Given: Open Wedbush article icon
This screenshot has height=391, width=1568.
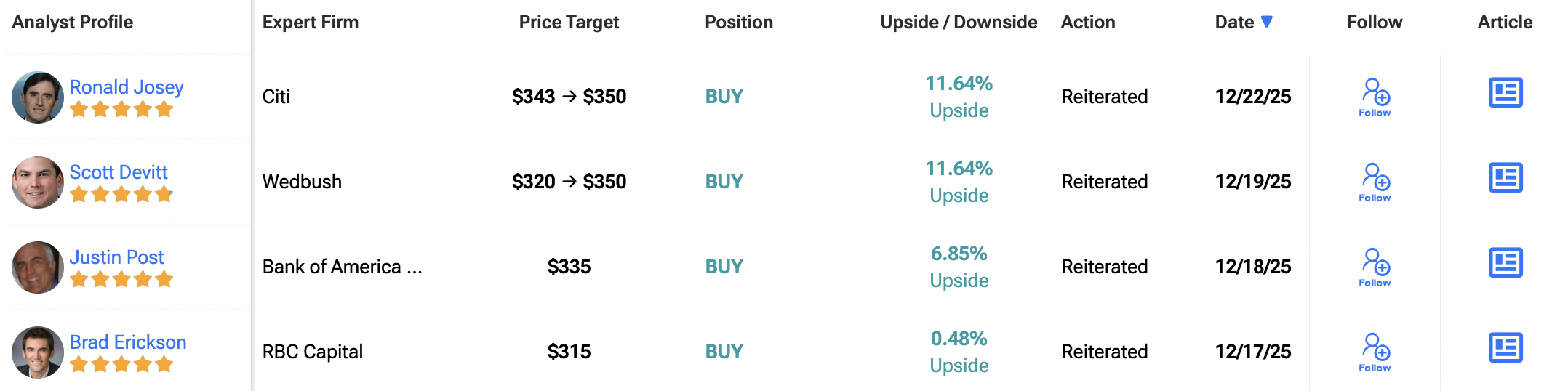Looking at the screenshot, I should 1505,178.
